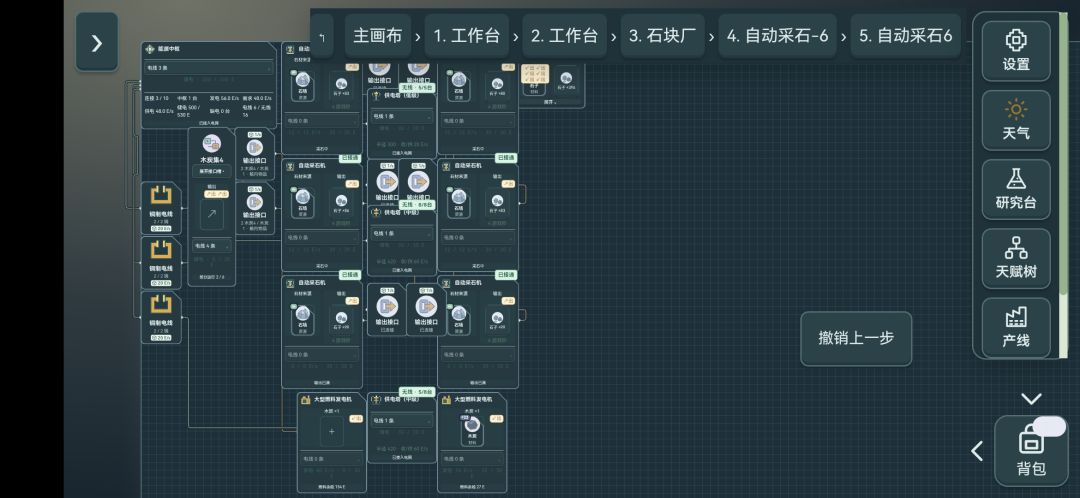
Task: Click the 石子 +56 output slot
Action: click(342, 204)
